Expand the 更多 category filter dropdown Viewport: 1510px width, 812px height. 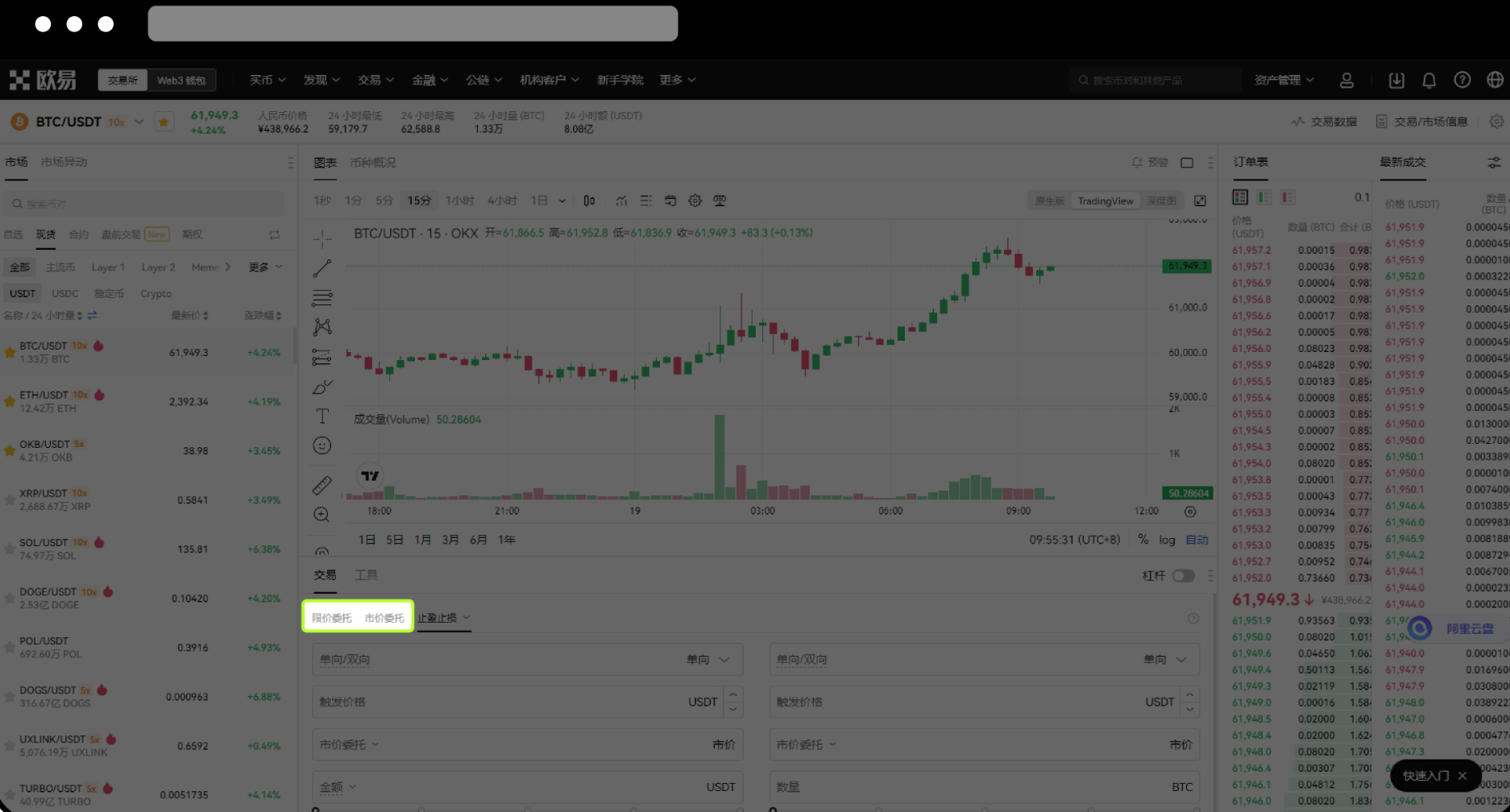[x=265, y=267]
